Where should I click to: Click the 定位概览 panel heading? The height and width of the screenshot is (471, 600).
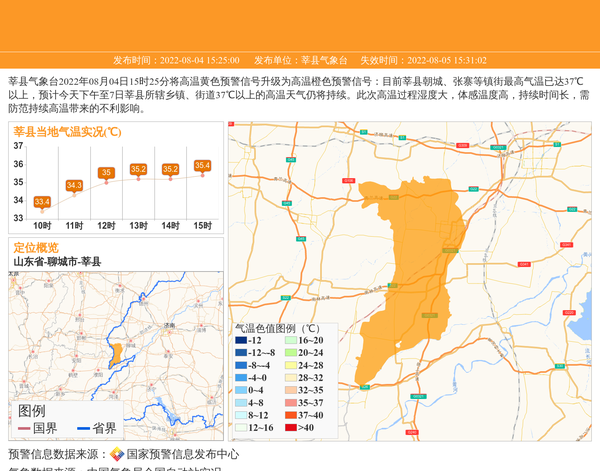36,247
